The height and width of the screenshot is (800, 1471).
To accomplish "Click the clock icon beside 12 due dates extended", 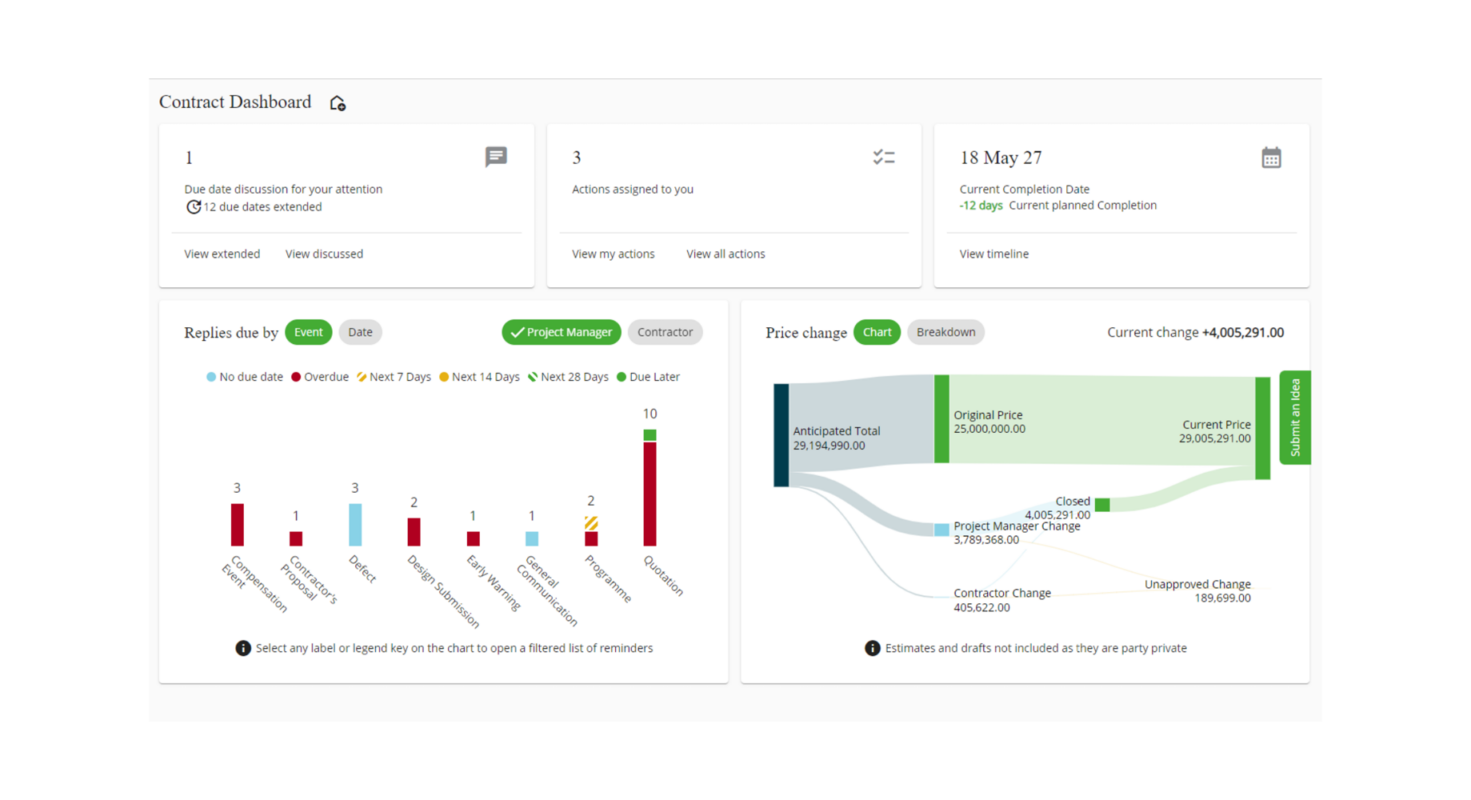I will pyautogui.click(x=193, y=207).
